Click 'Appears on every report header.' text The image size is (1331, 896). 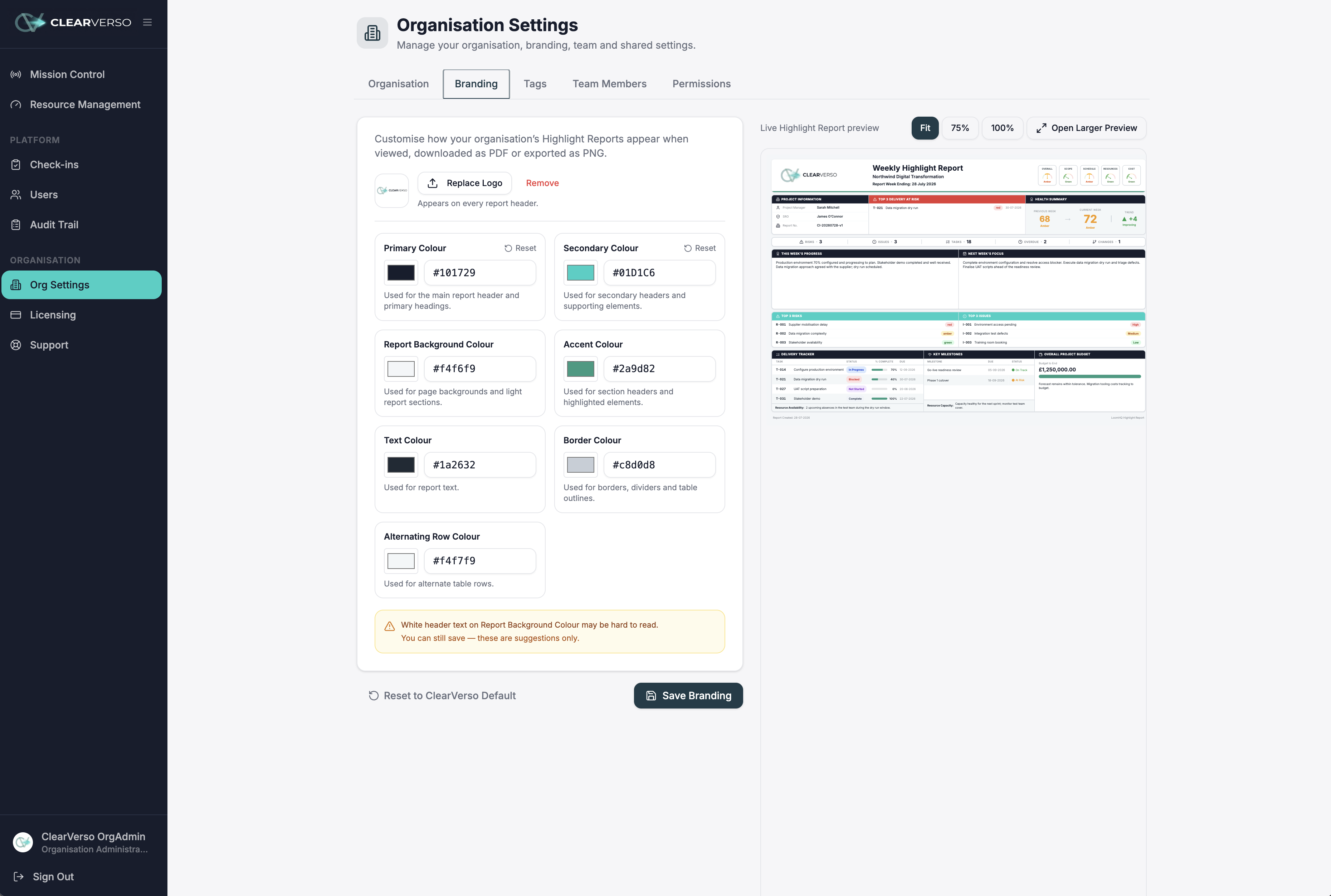point(478,204)
